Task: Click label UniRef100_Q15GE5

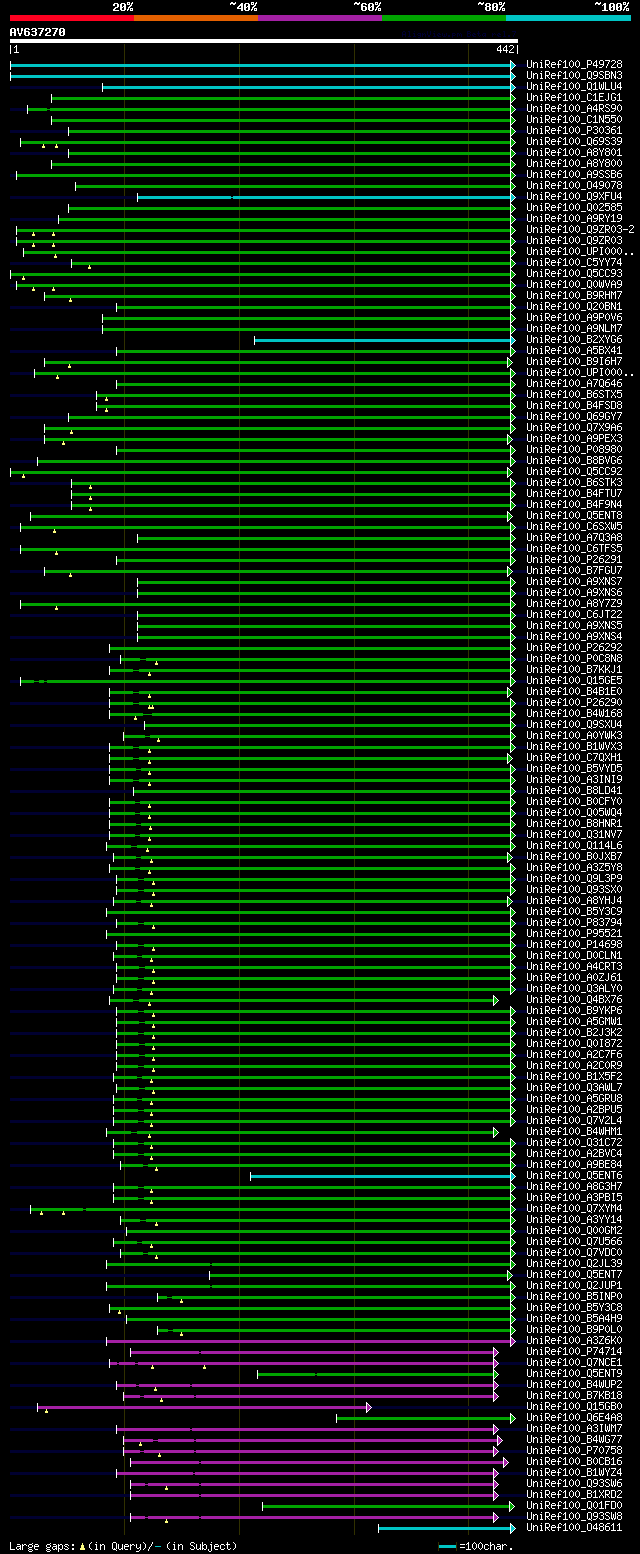Action: (x=574, y=681)
